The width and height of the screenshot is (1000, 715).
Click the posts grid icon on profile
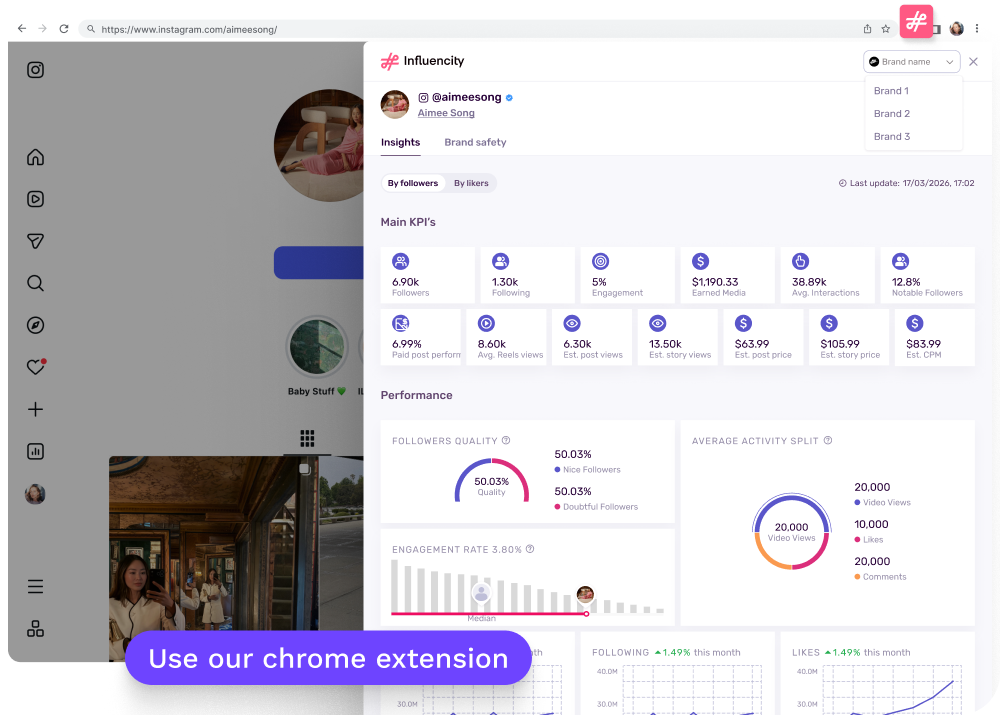307,438
